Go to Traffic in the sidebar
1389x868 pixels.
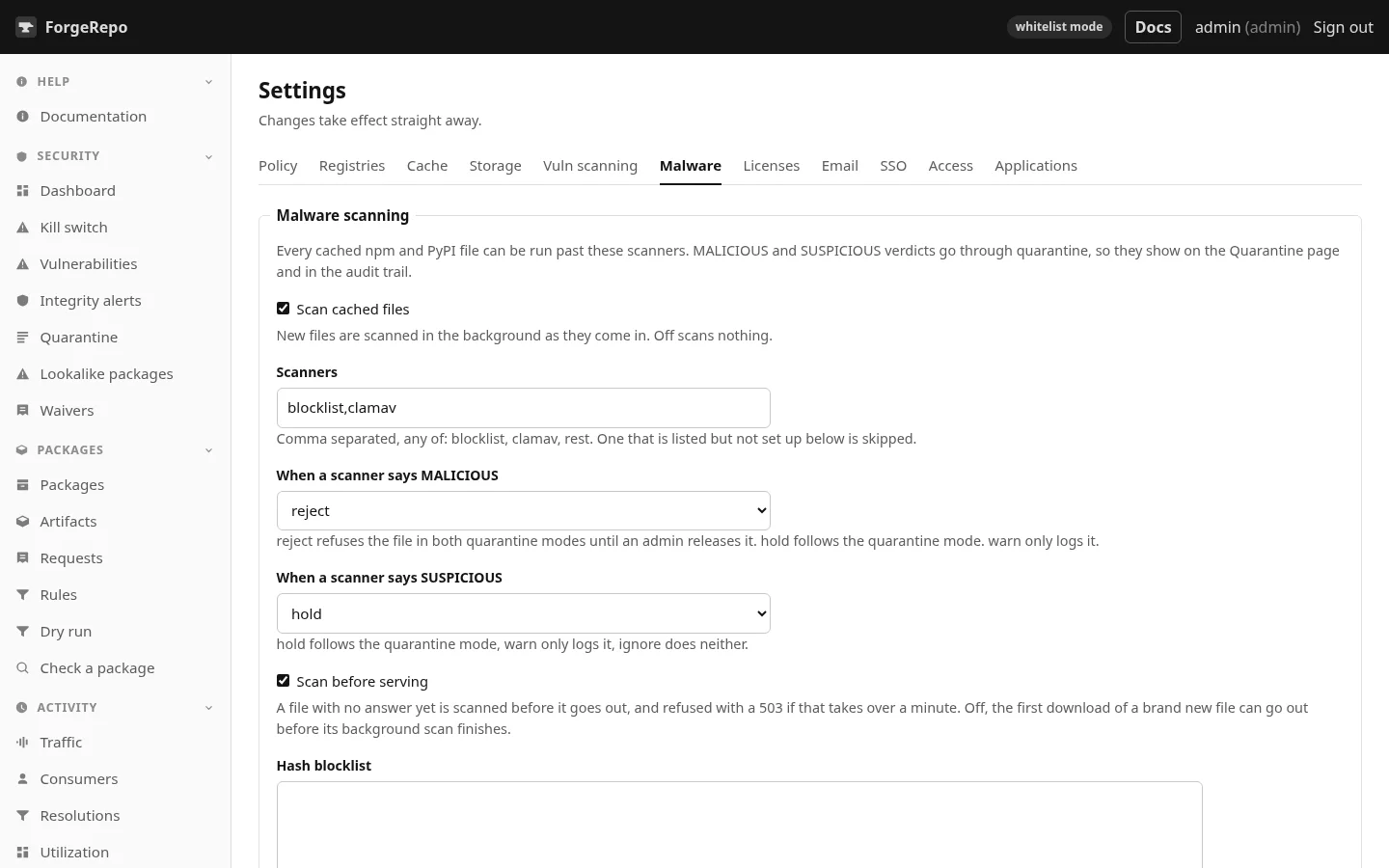coord(61,743)
